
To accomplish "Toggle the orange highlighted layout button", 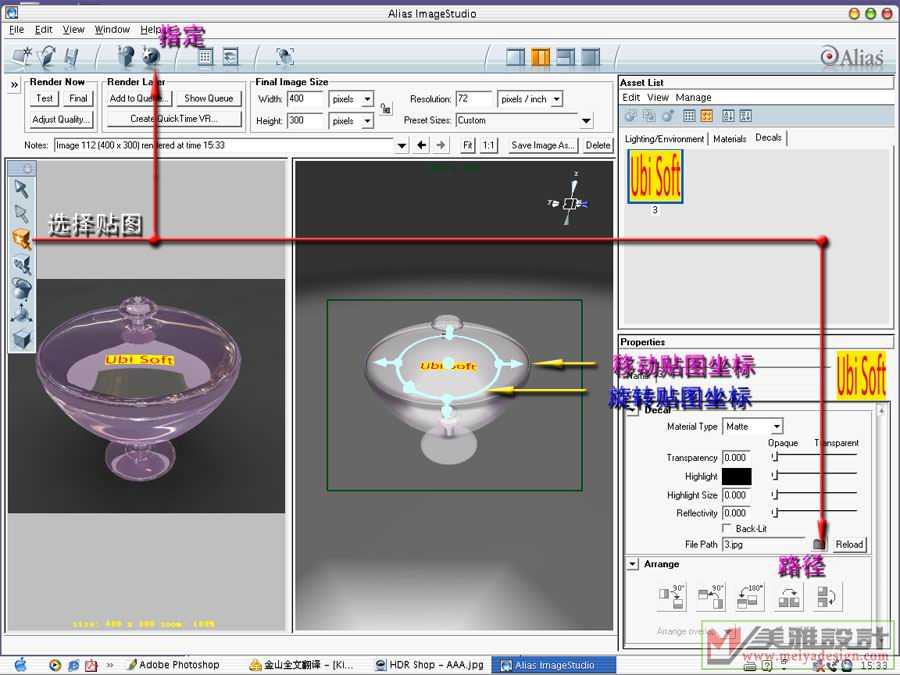I will (x=540, y=56).
